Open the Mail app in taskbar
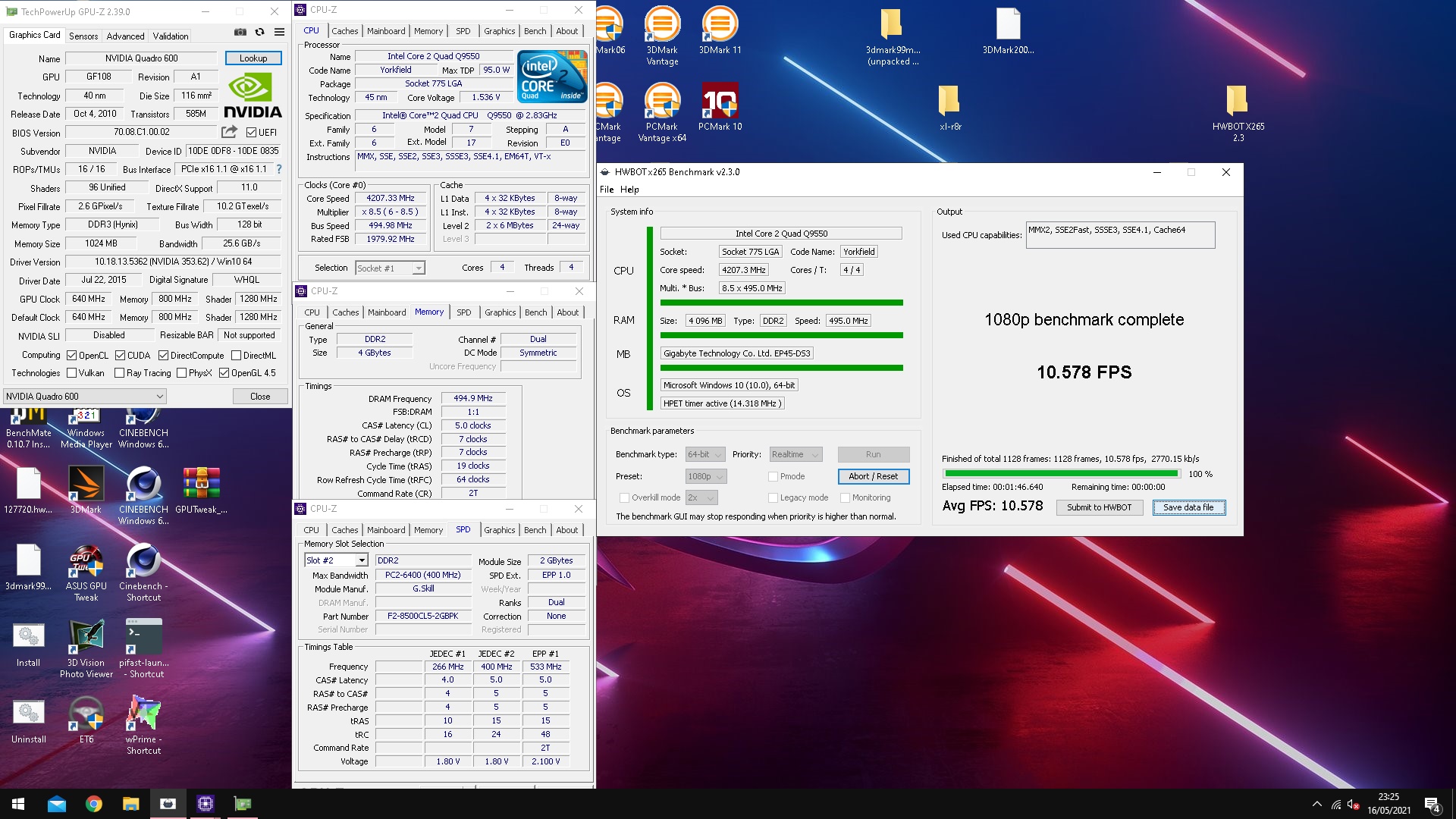The width and height of the screenshot is (1456, 819). [56, 804]
